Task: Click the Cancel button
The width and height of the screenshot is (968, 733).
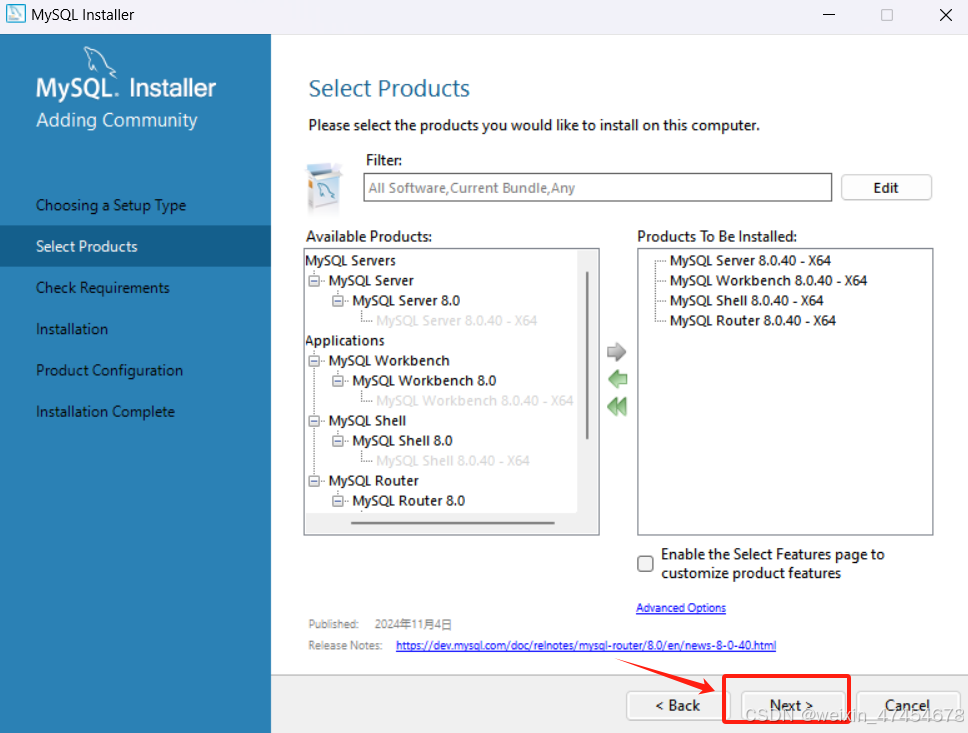Action: point(907,705)
